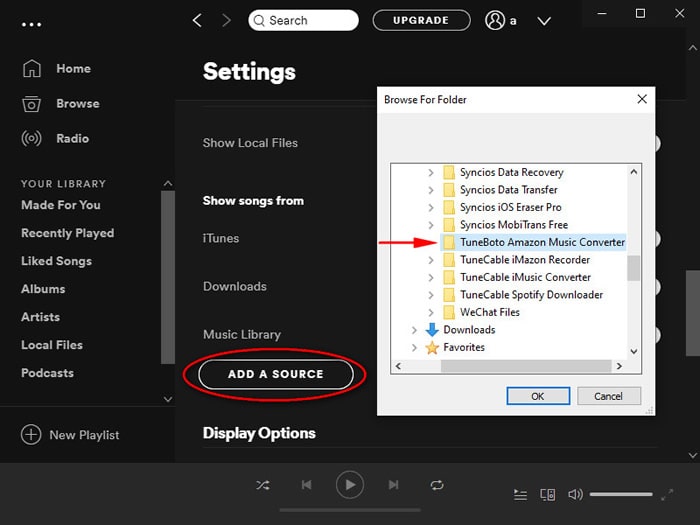Toggle shuffle playback
Image resolution: width=700 pixels, height=525 pixels.
(x=262, y=485)
